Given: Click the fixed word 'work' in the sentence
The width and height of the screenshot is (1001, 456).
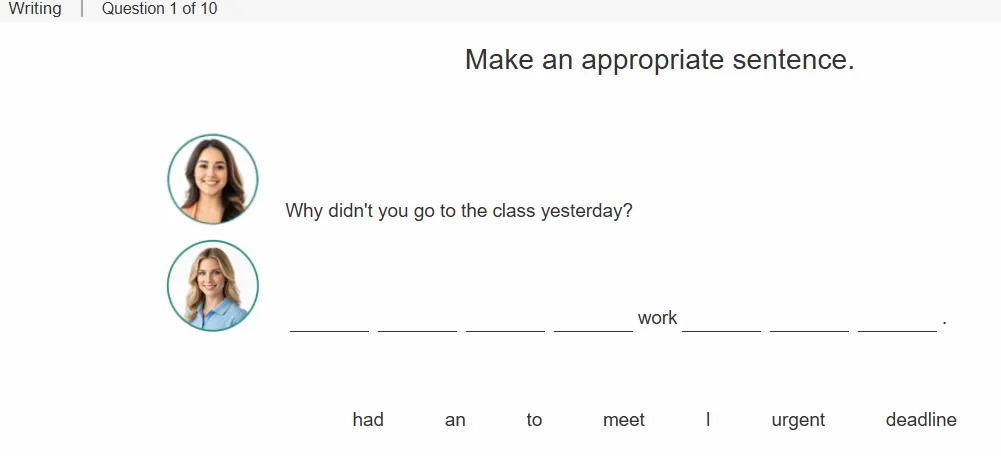Looking at the screenshot, I should tap(657, 317).
